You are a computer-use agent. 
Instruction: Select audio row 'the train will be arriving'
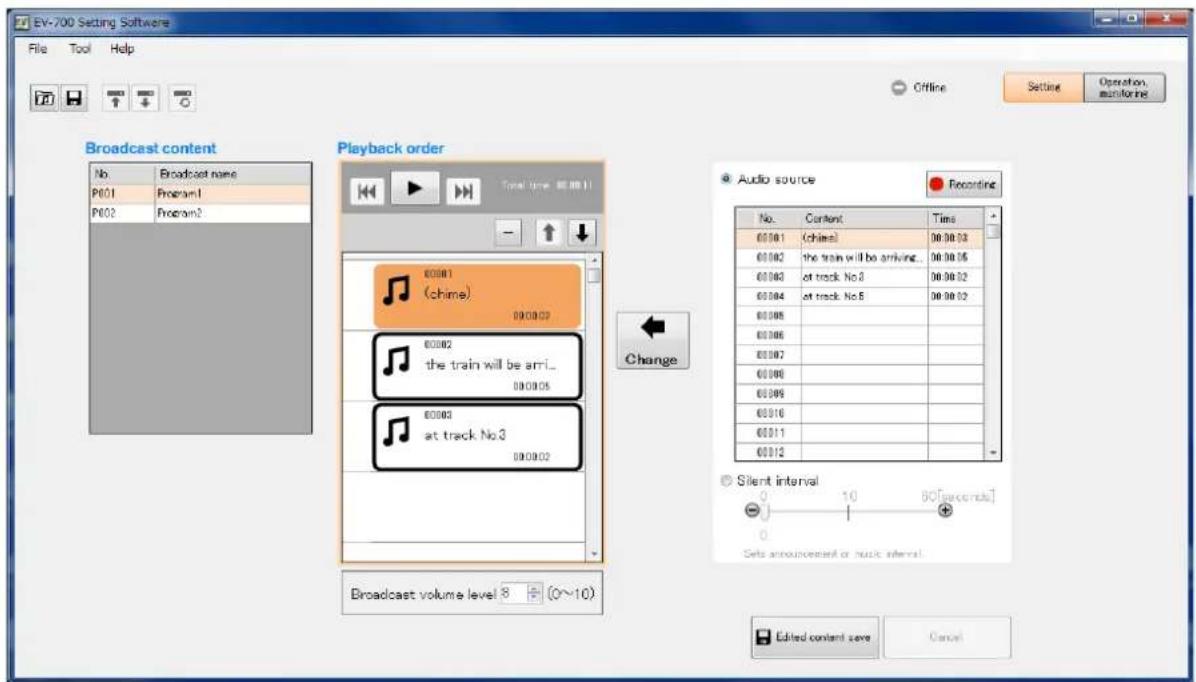pos(860,258)
